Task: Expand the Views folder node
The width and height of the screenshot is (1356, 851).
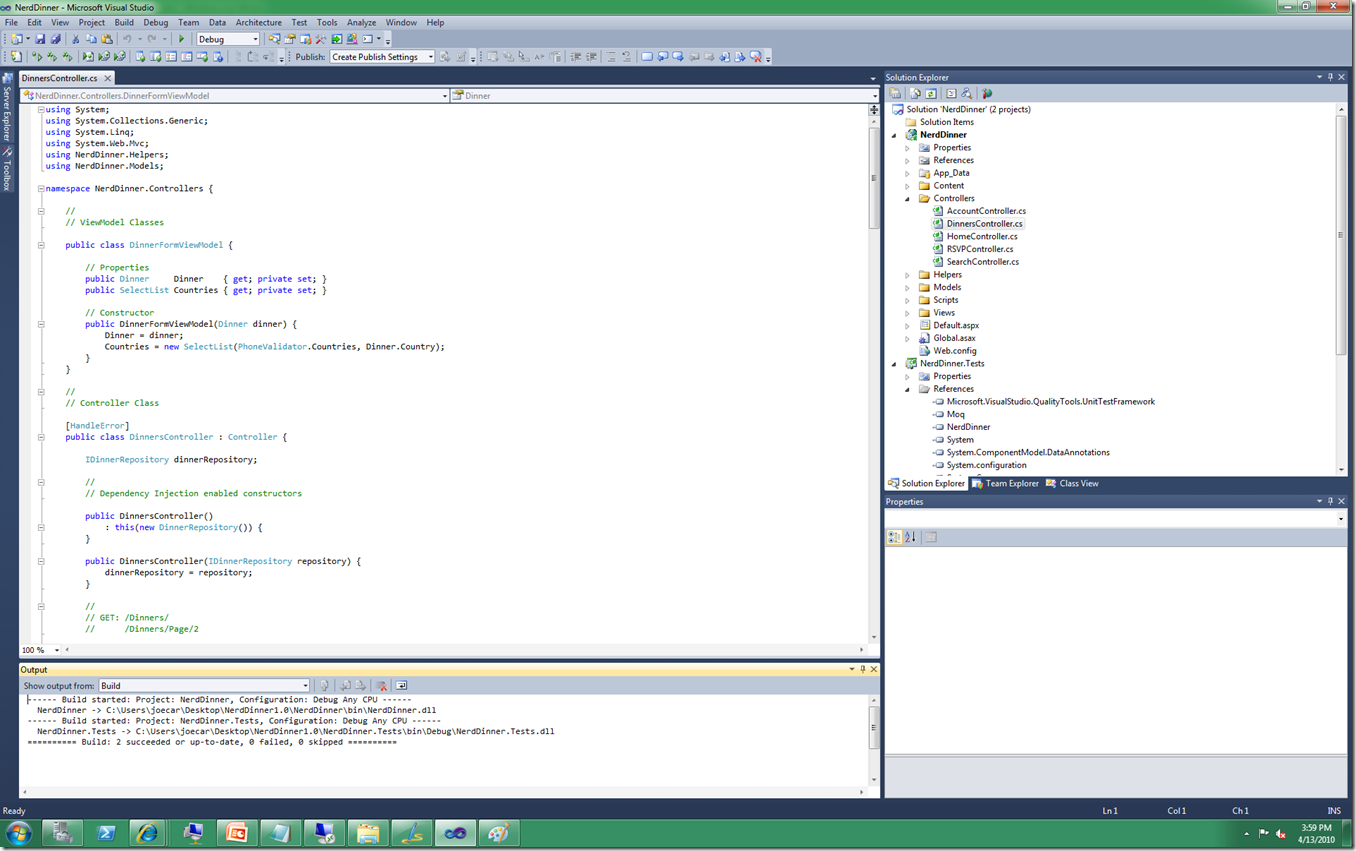Action: point(908,313)
